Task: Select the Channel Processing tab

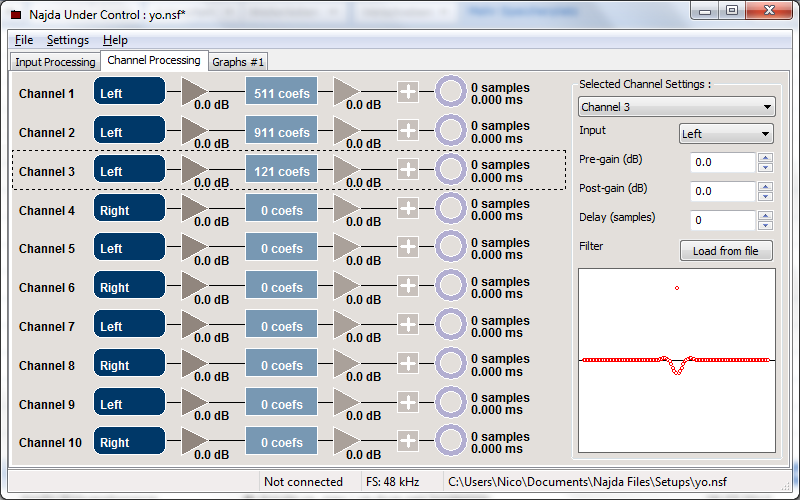Action: click(x=154, y=60)
